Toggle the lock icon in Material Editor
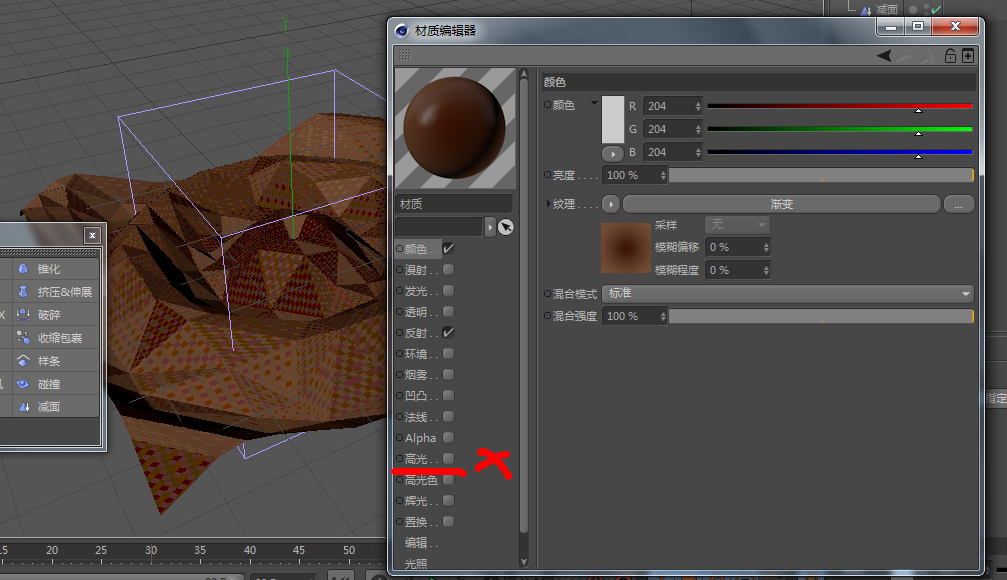1007x580 pixels. (950, 56)
